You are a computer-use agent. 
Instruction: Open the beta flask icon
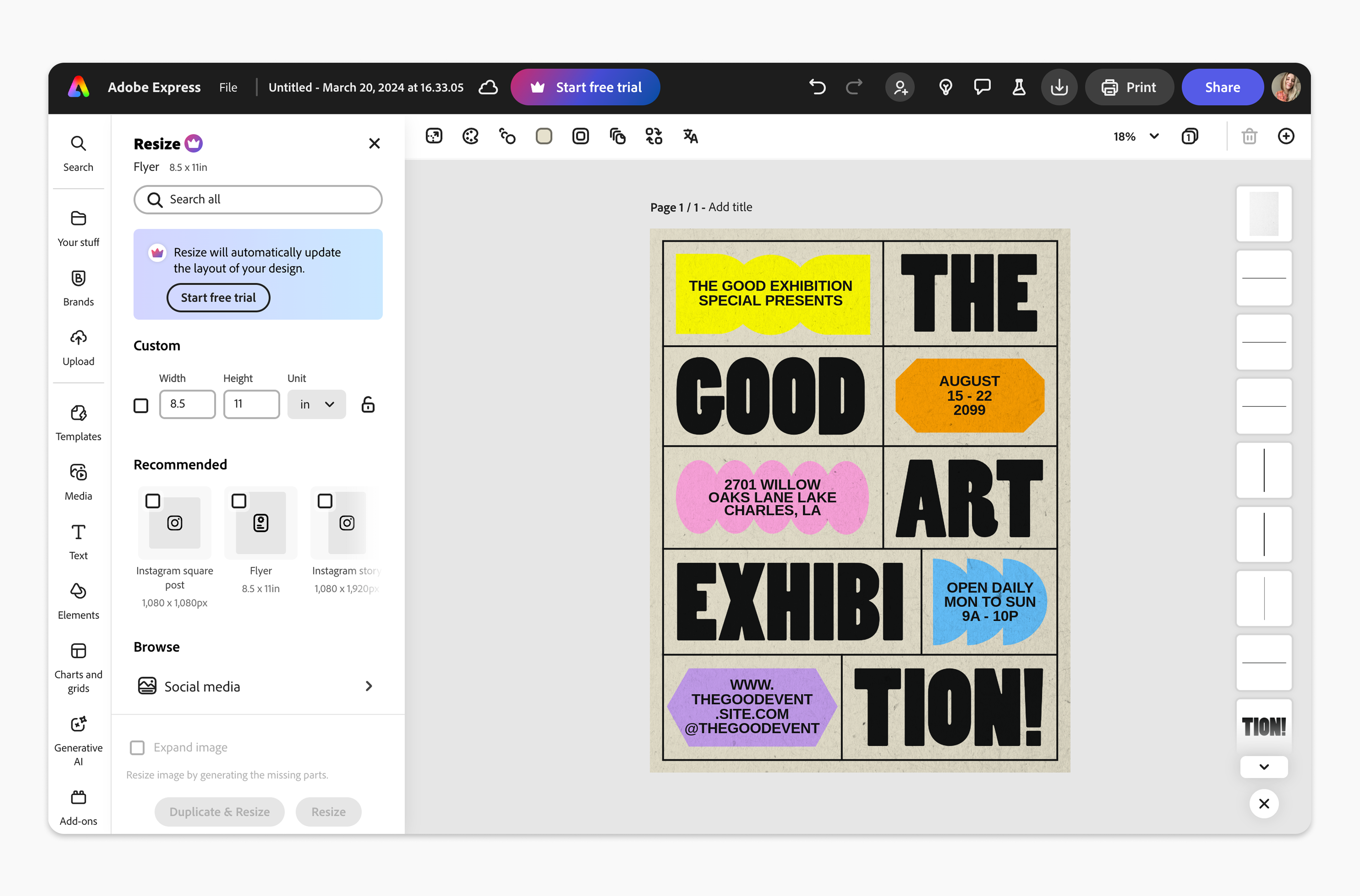point(1019,87)
